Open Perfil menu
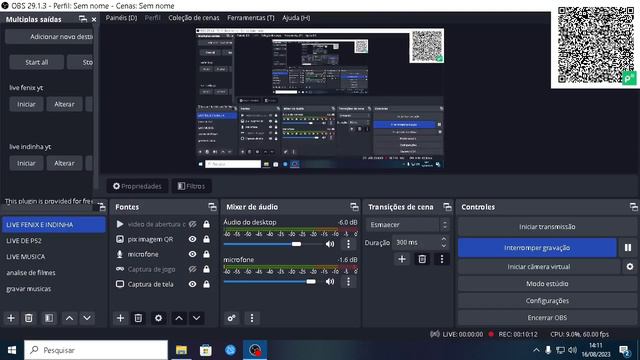Screen dimensions: 640x360 (153, 18)
